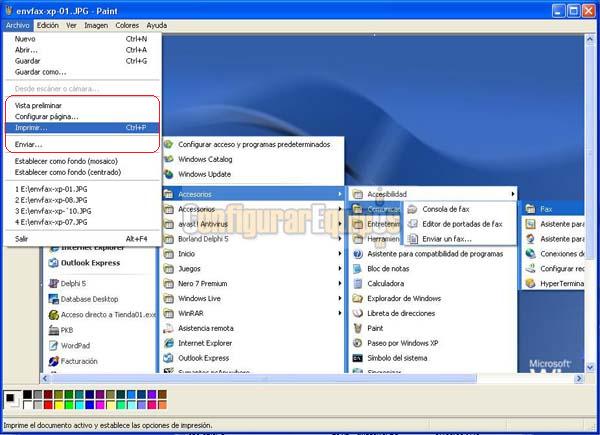600x435 pixels.
Task: Click 'Windows Update' in the canvas picture
Action: point(204,174)
